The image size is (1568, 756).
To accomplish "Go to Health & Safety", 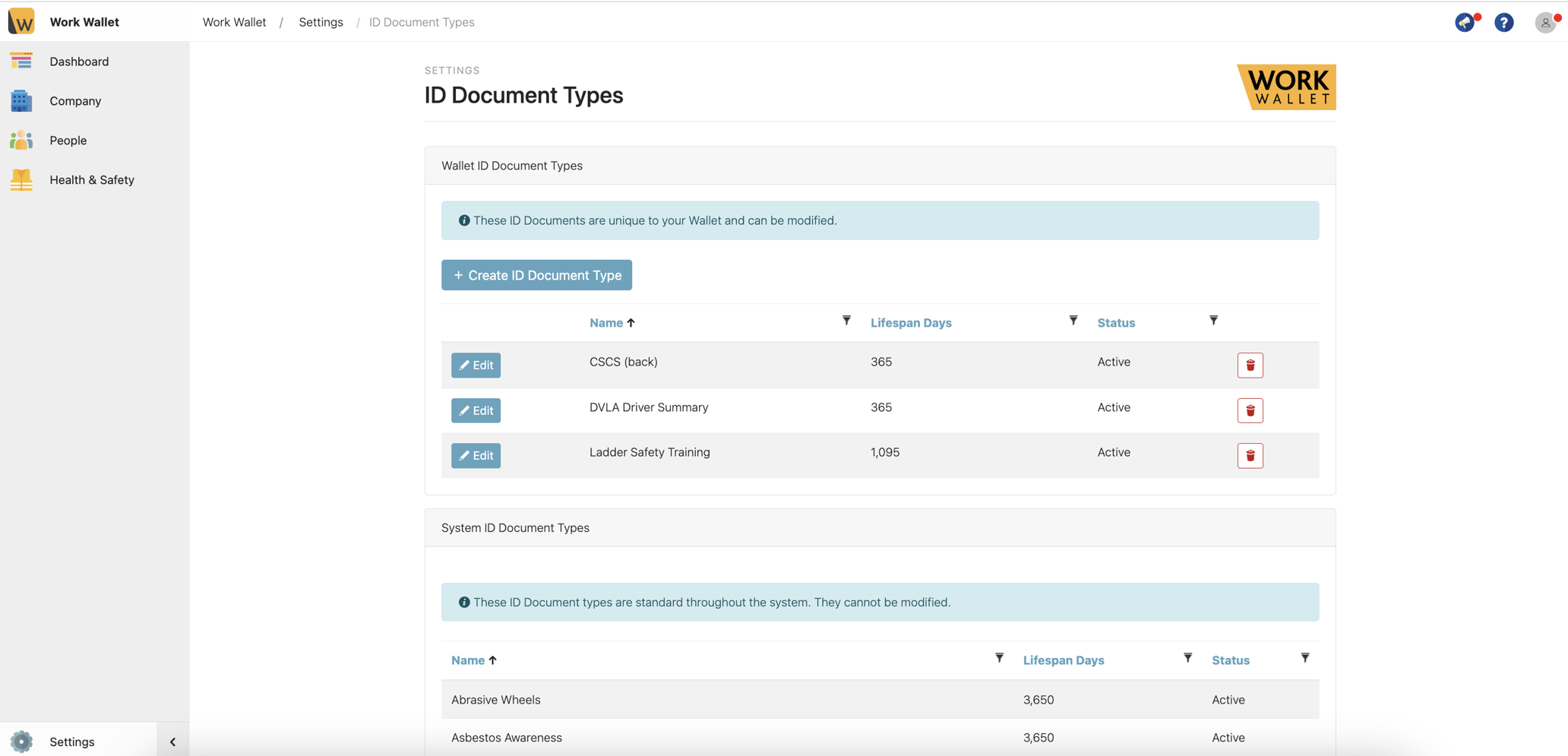I will [91, 179].
